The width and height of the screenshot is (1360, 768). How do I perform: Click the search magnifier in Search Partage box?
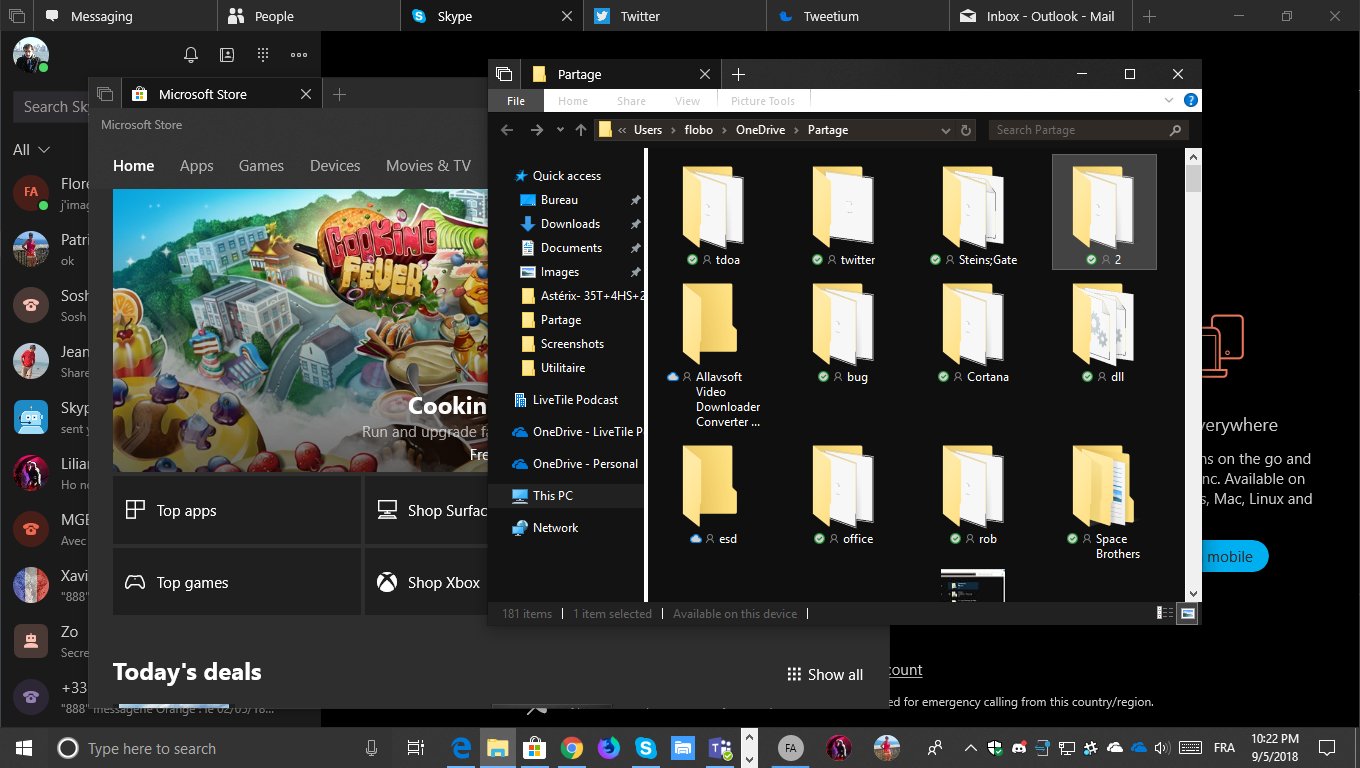[1175, 130]
